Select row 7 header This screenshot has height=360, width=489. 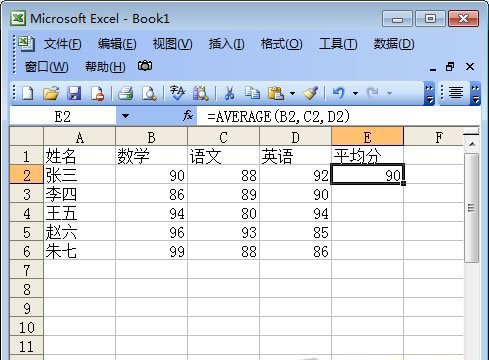click(27, 270)
